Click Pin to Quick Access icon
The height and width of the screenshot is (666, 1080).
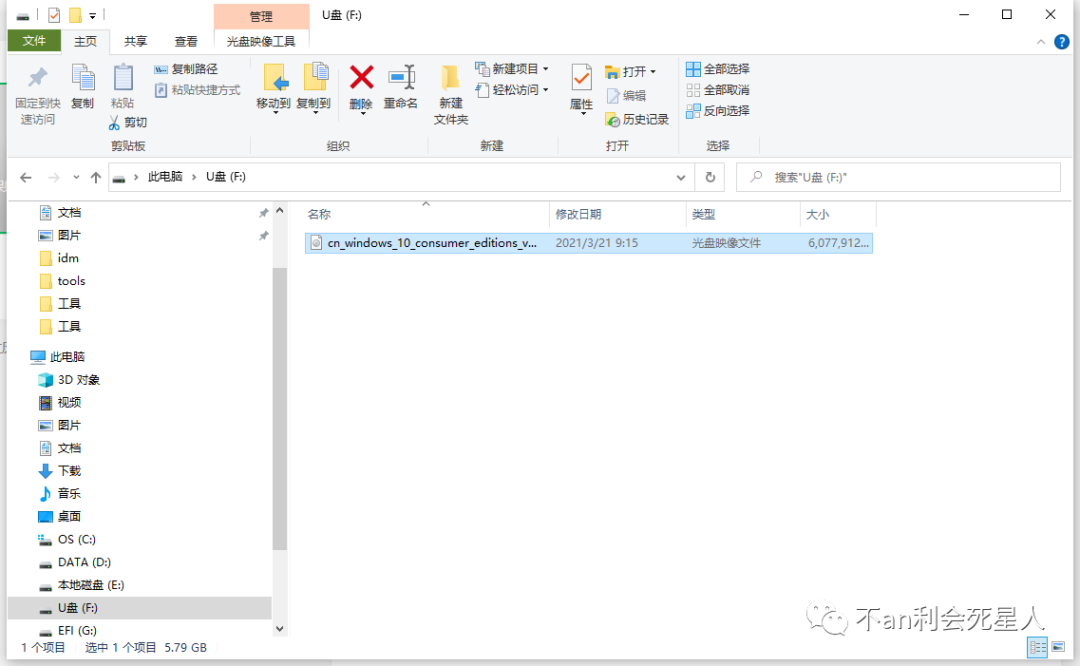(37, 79)
